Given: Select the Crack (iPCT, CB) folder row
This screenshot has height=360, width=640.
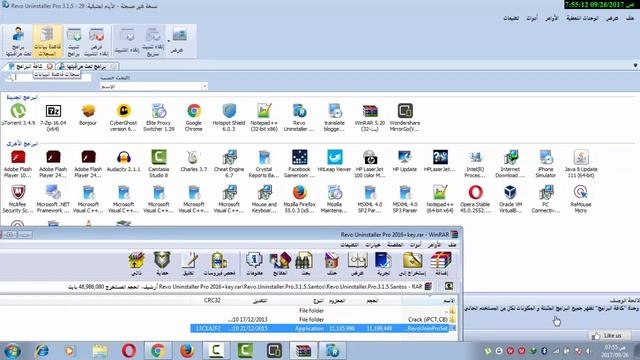Looking at the screenshot, I should coord(323,320).
